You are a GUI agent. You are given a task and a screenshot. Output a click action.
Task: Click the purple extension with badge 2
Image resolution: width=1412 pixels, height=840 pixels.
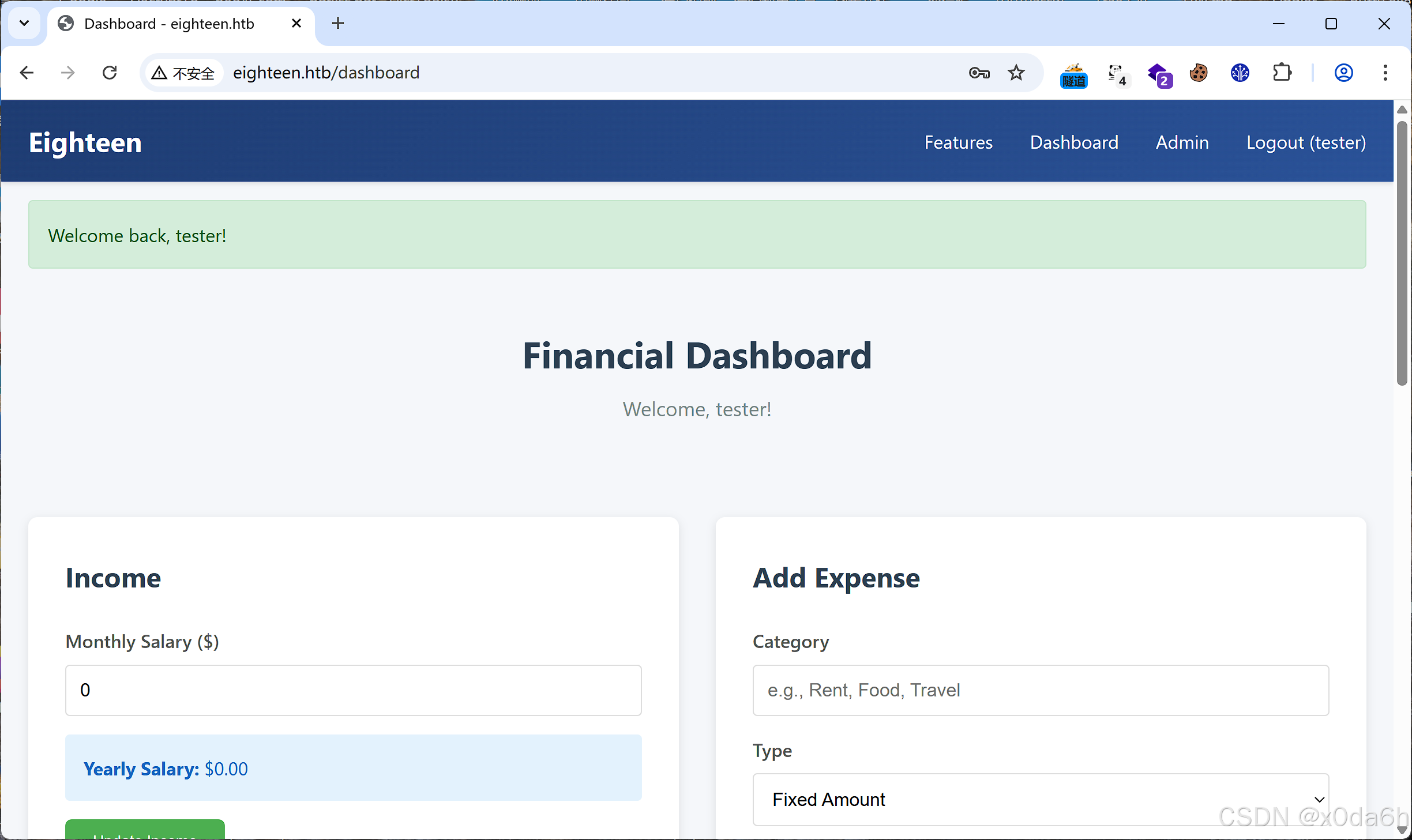coord(1159,74)
